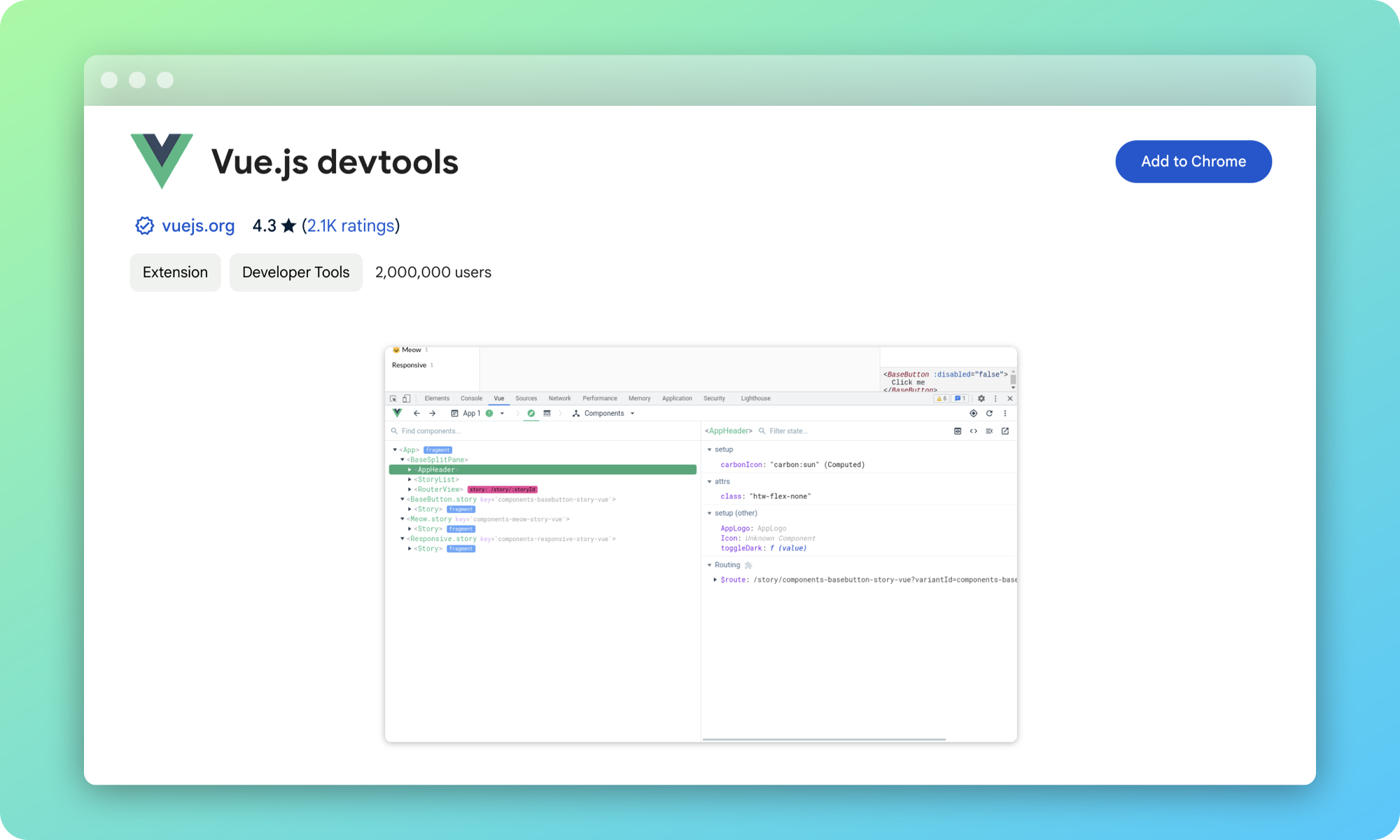Viewport: 1400px width, 840px height.
Task: Click the code brackets icon in the state pane
Action: tap(974, 431)
